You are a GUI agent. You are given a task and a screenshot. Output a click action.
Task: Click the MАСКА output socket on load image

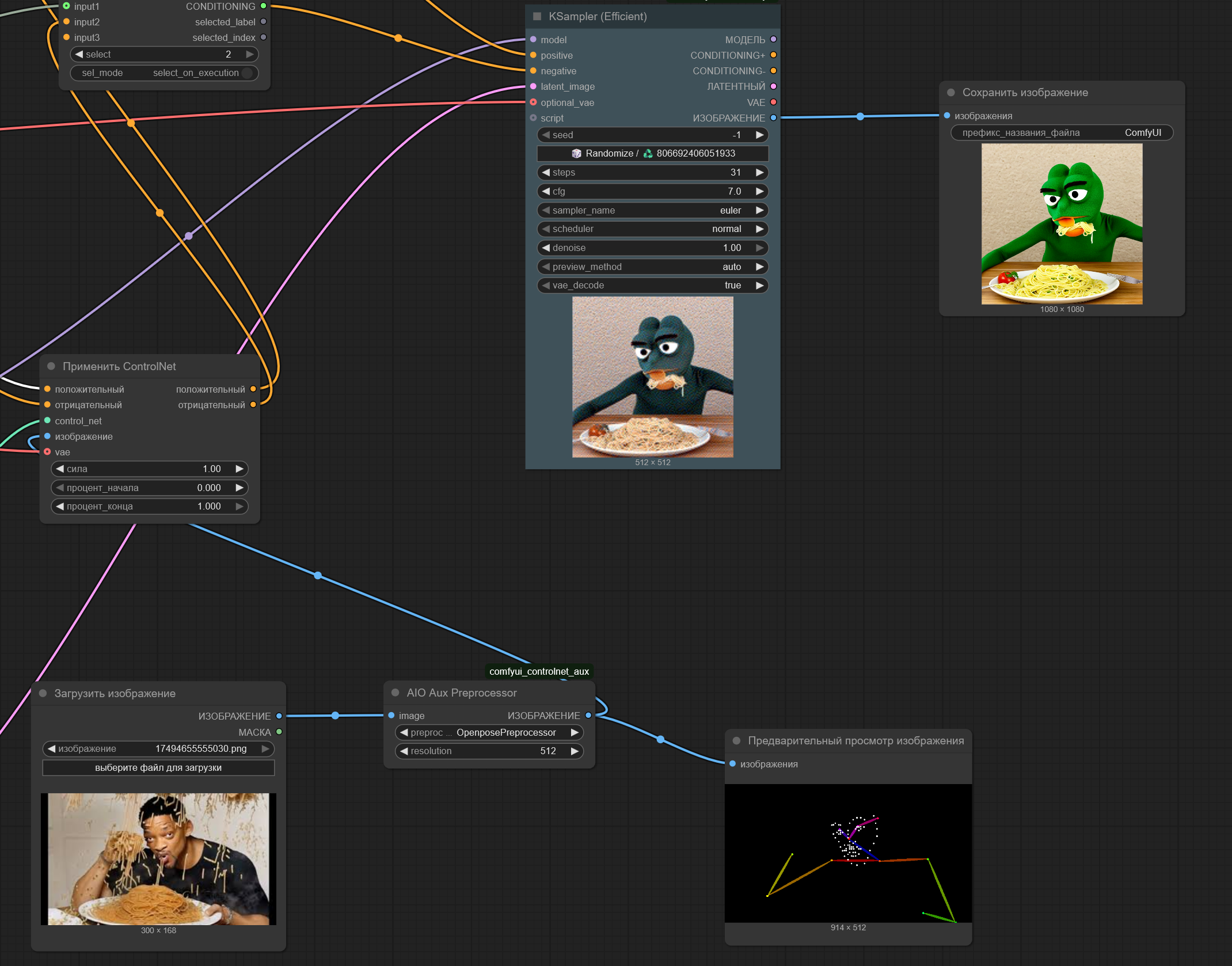279,732
